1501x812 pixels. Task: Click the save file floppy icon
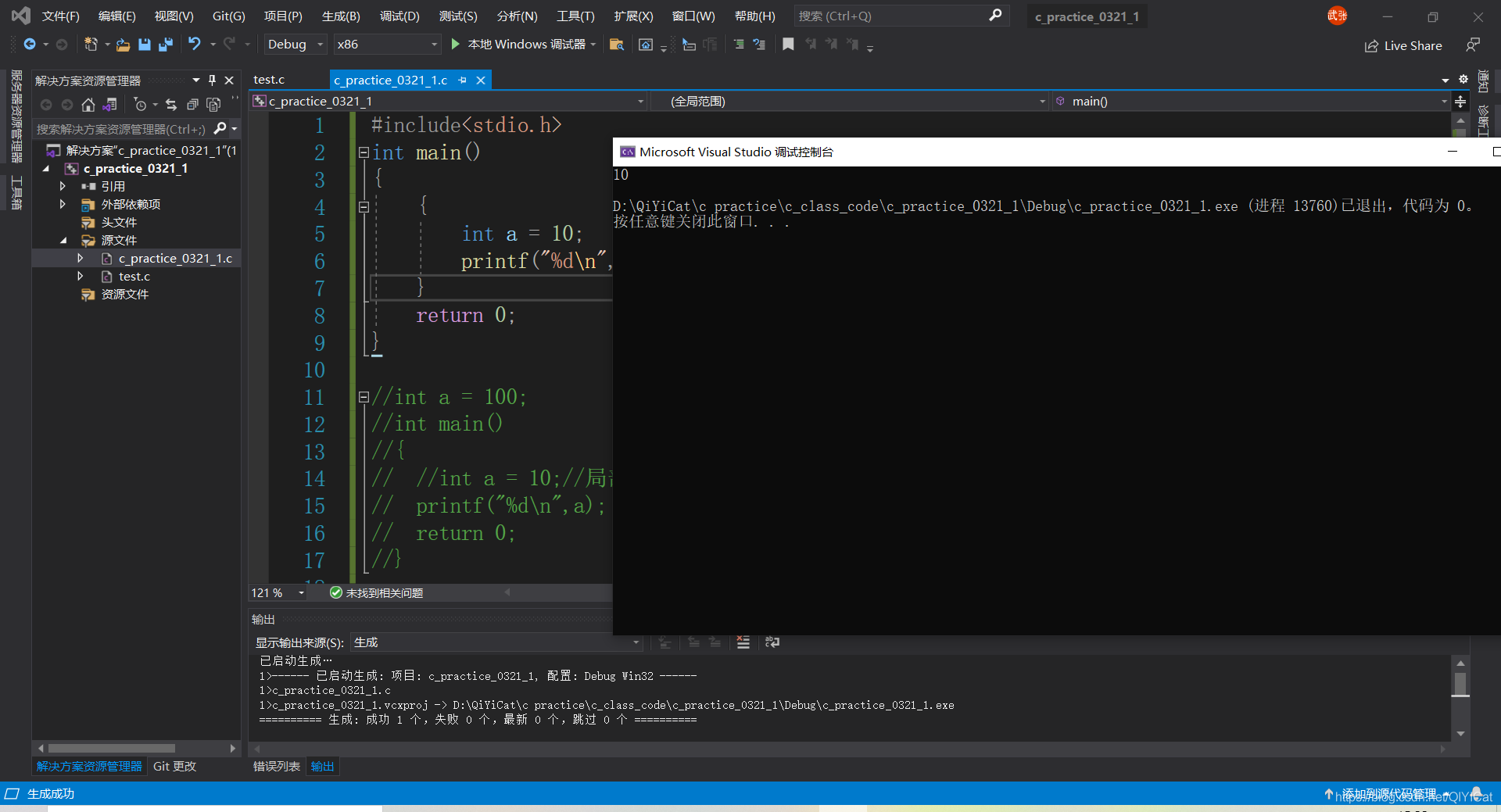click(145, 45)
